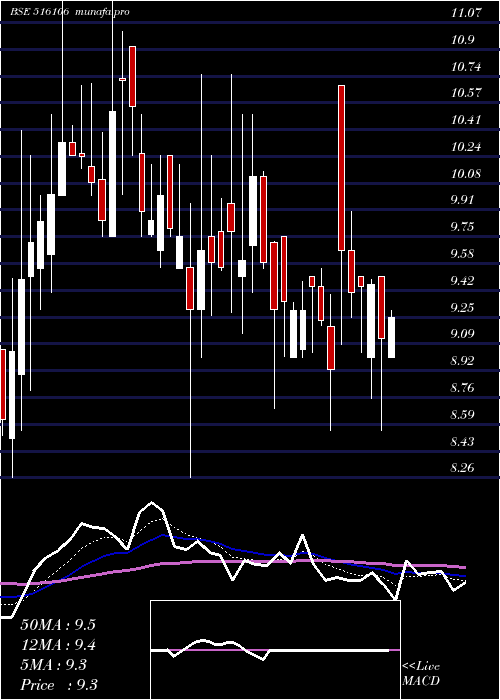This screenshot has width=500, height=700.
Task: Click the BSE 516106 munafa.pro title text
Action: (x=70, y=12)
